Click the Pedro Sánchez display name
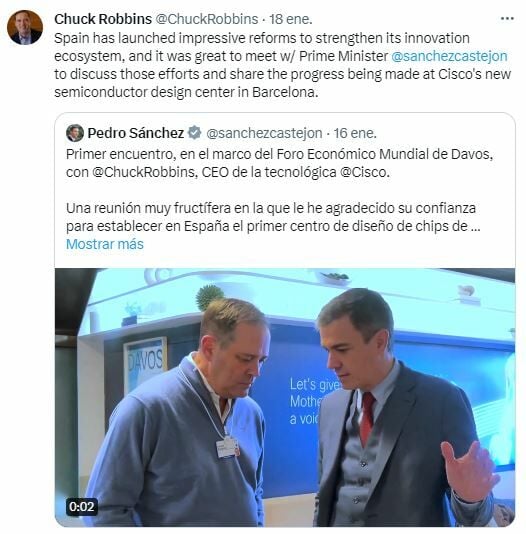The height and width of the screenshot is (534, 526). point(136,133)
